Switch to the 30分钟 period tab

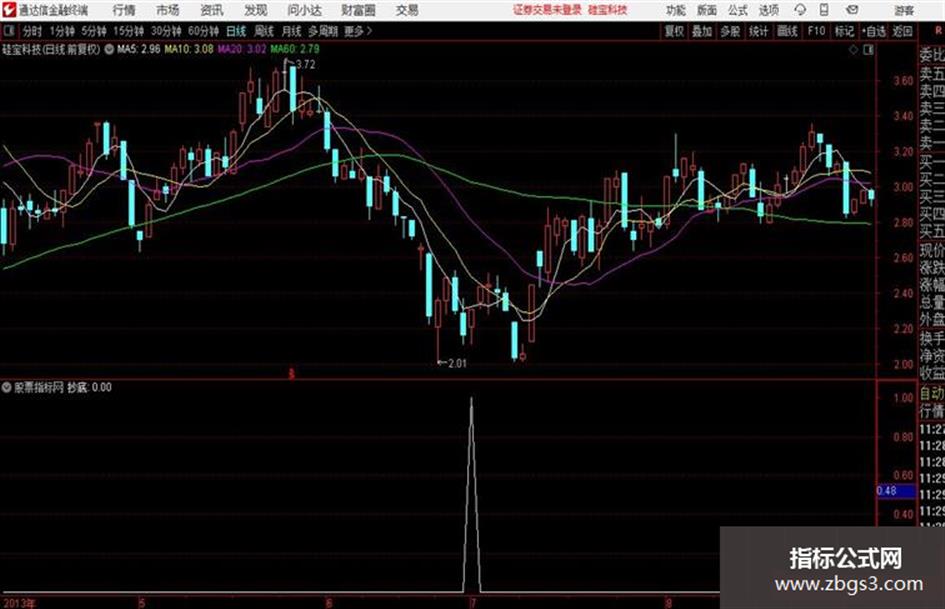(x=166, y=31)
